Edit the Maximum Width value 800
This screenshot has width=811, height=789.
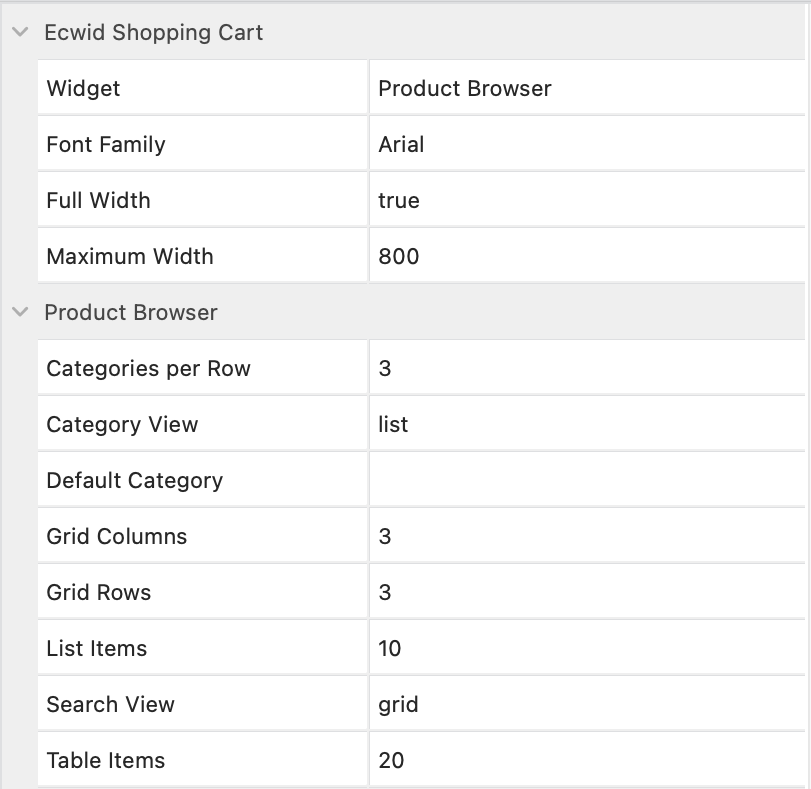click(x=397, y=256)
